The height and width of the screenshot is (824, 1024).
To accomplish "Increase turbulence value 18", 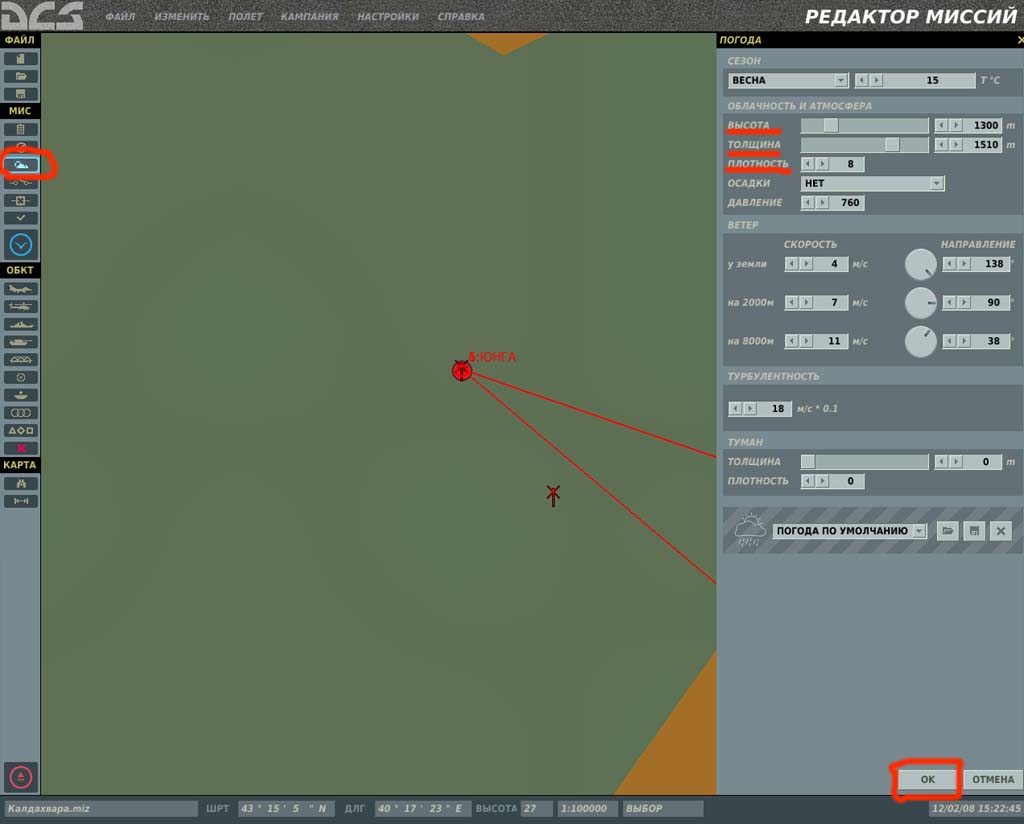I will pos(750,409).
